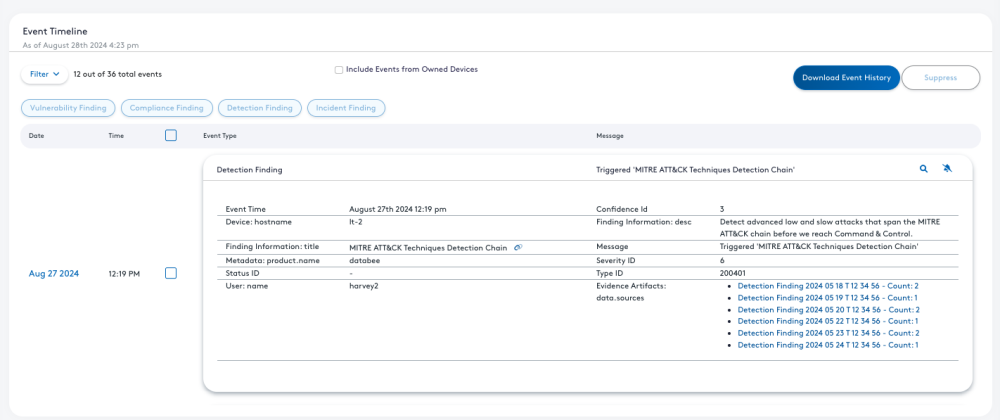
Task: Click the Severity ID label
Action: (x=615, y=260)
